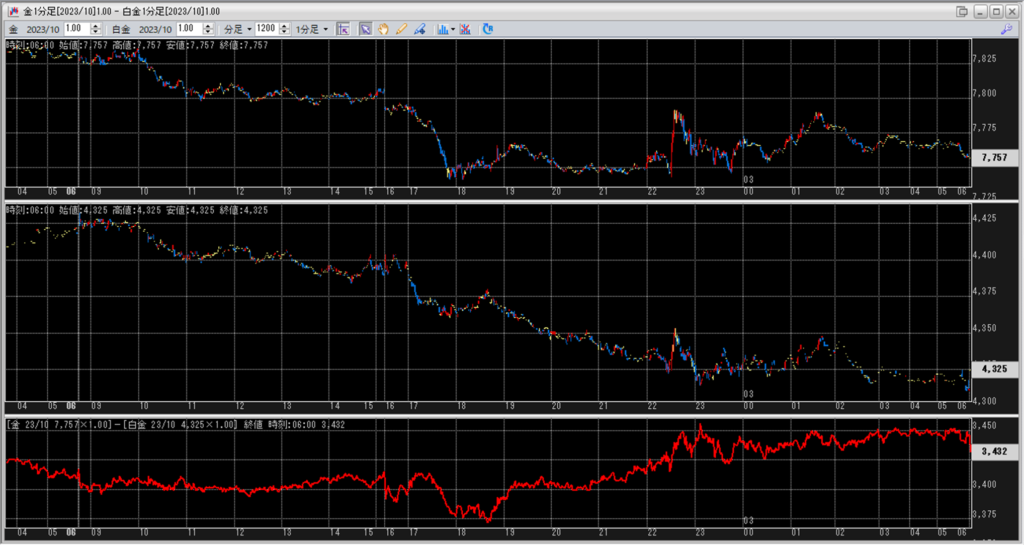
Task: Decrease the 金 multiplier stepper value
Action: (x=96, y=32)
